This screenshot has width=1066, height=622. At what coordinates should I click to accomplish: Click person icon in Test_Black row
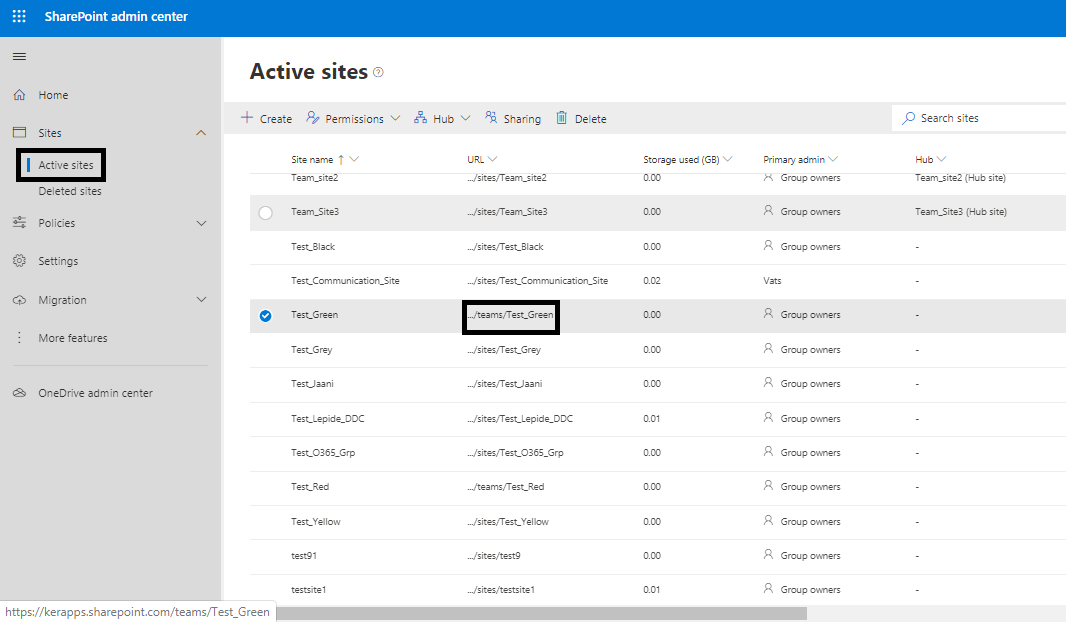pyautogui.click(x=768, y=245)
